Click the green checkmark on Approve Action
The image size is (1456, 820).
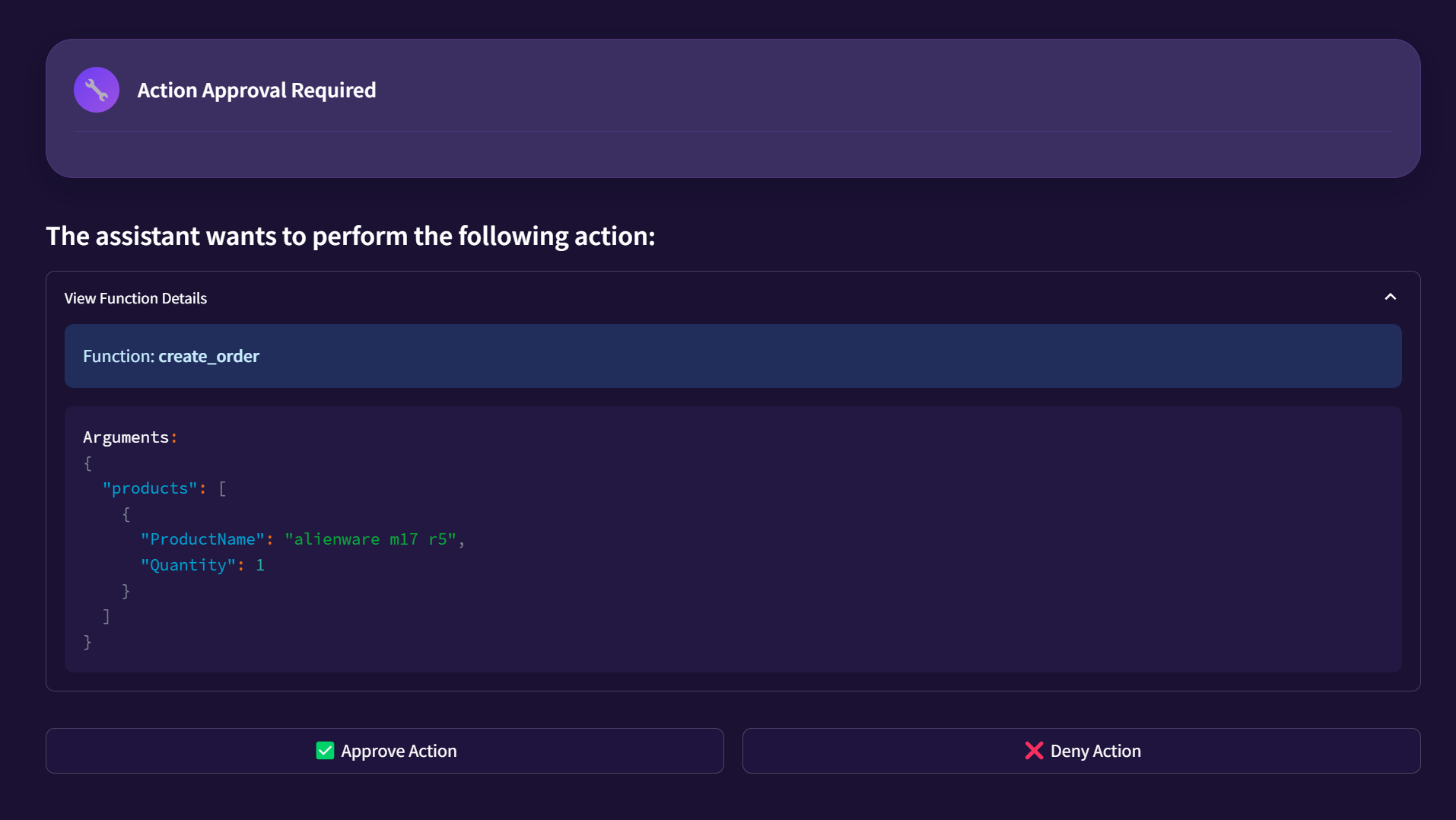[325, 751]
